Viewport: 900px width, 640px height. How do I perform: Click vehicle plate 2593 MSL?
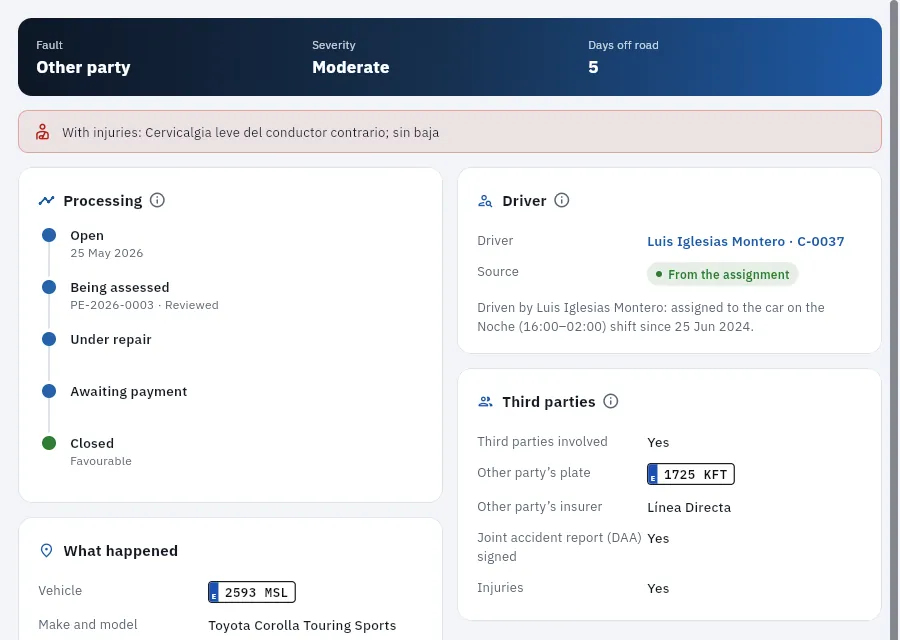tap(252, 592)
